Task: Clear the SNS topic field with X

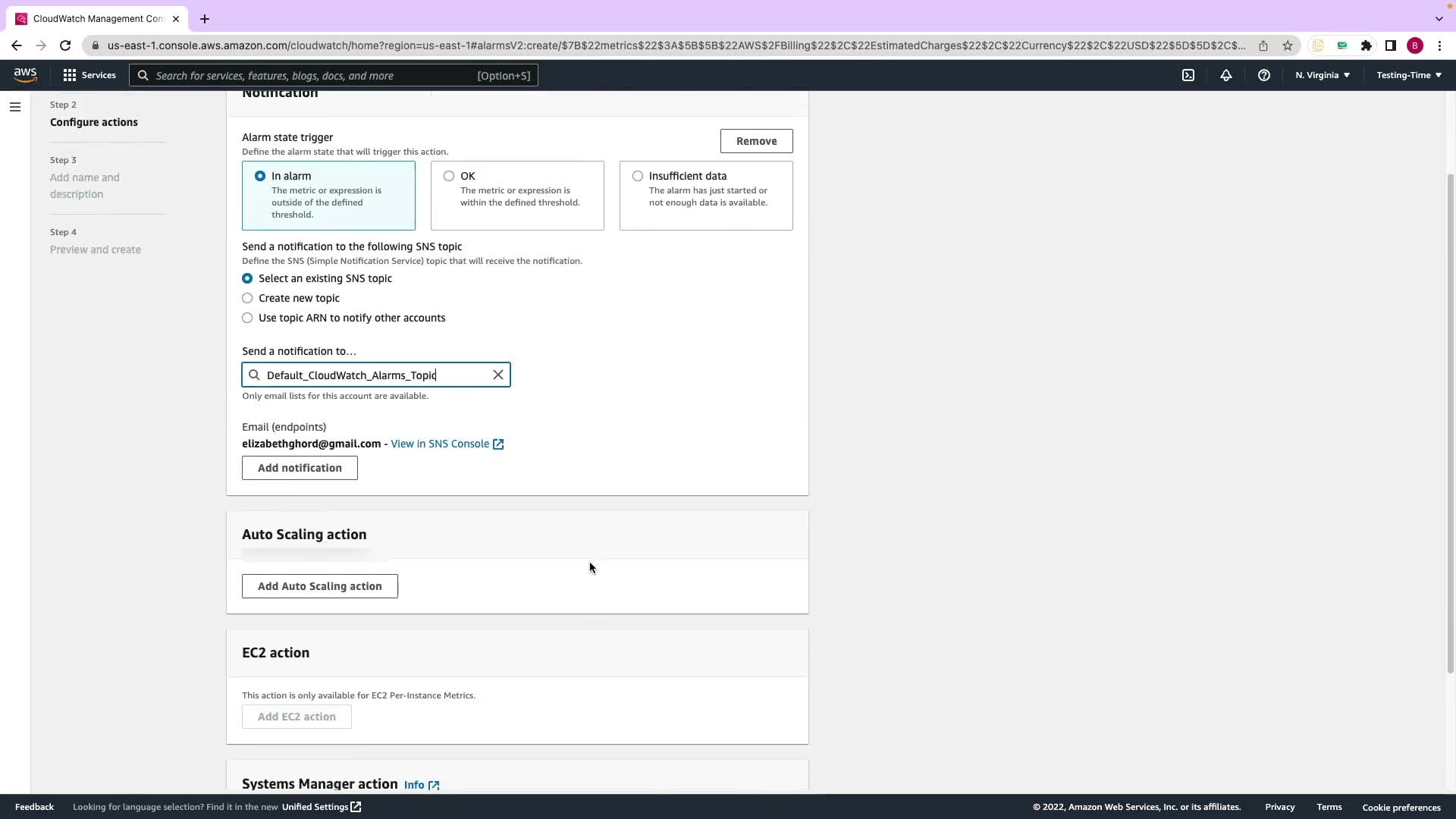Action: click(498, 375)
